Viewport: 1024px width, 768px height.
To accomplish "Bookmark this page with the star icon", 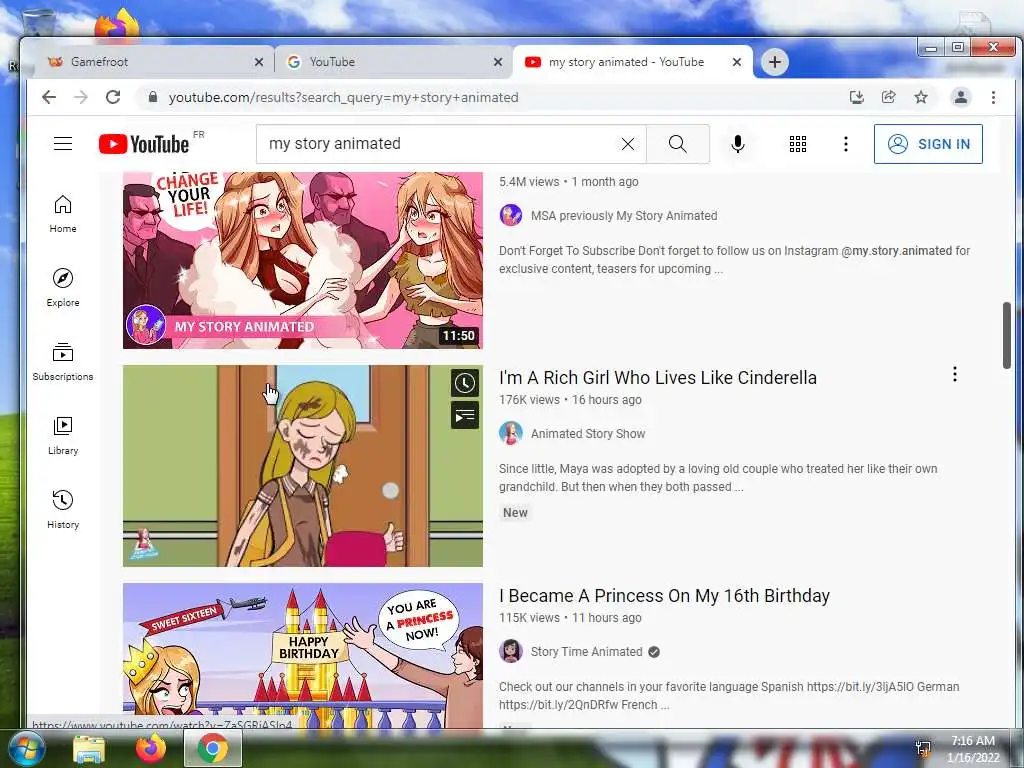I will tap(921, 97).
